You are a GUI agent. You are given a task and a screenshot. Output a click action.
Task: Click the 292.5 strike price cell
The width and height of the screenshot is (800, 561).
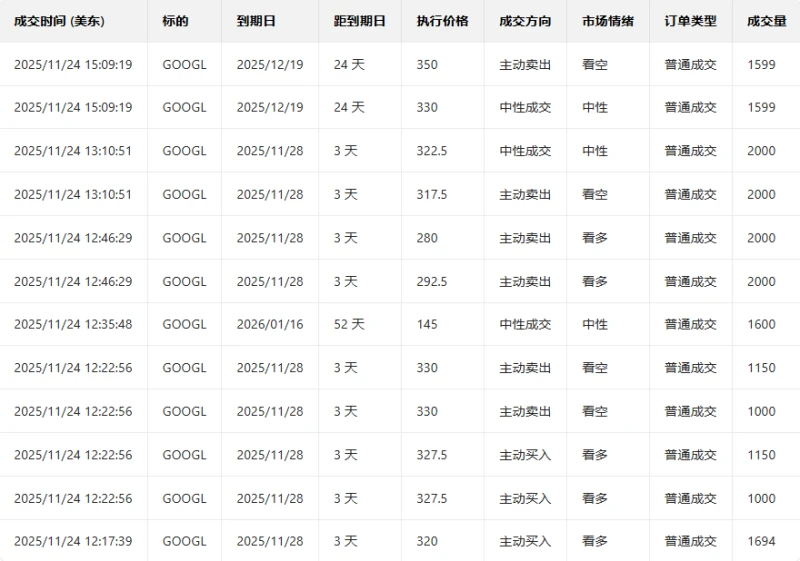tap(432, 281)
